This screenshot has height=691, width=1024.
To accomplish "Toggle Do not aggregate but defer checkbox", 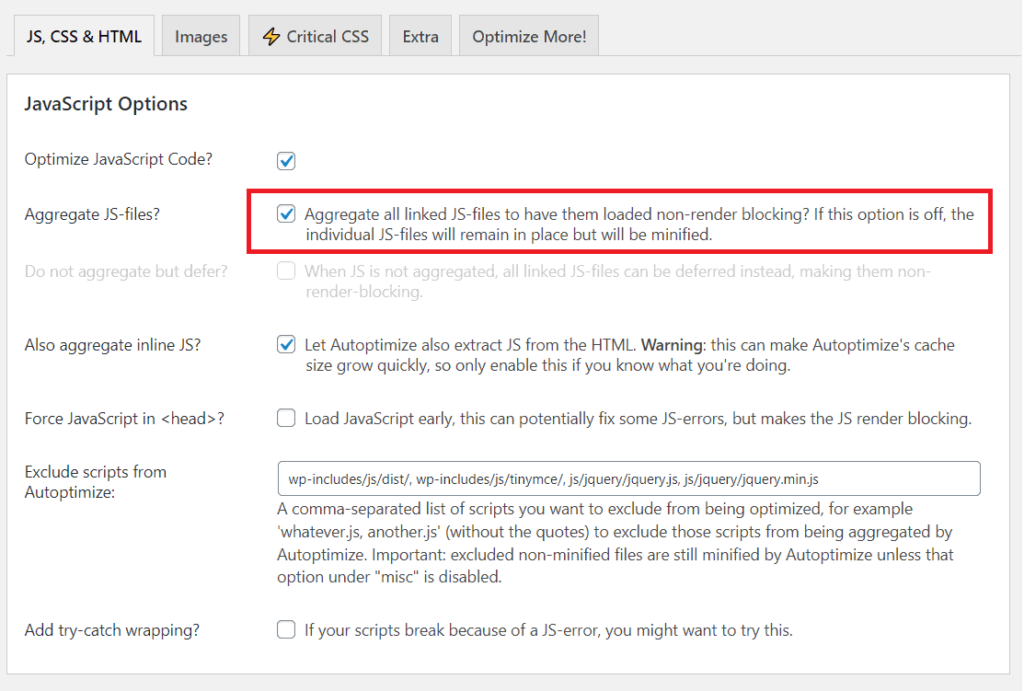I will tap(286, 271).
